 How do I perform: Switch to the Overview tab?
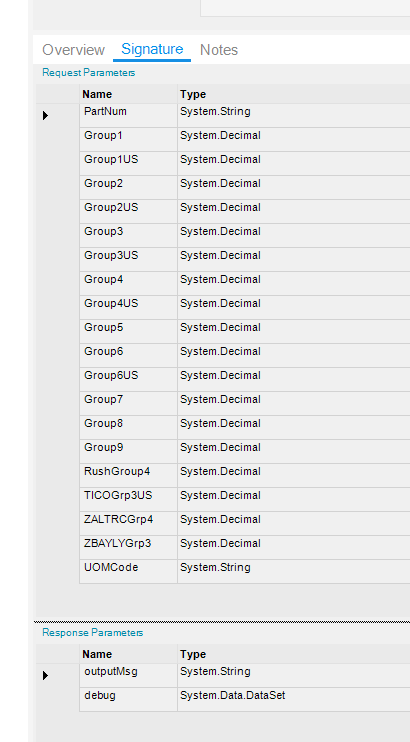coord(73,50)
